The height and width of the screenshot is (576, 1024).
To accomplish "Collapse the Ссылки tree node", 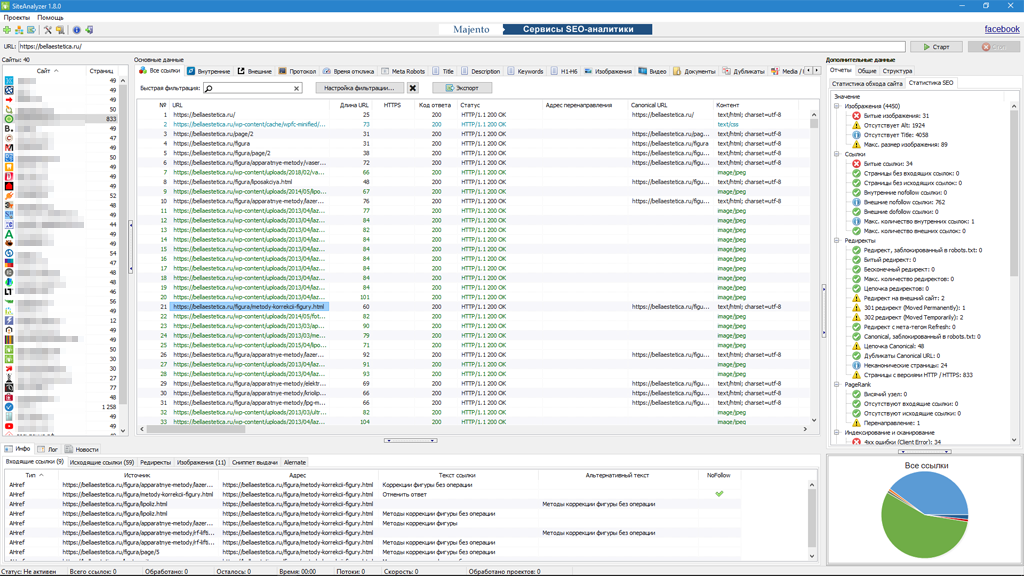I will (x=837, y=154).
